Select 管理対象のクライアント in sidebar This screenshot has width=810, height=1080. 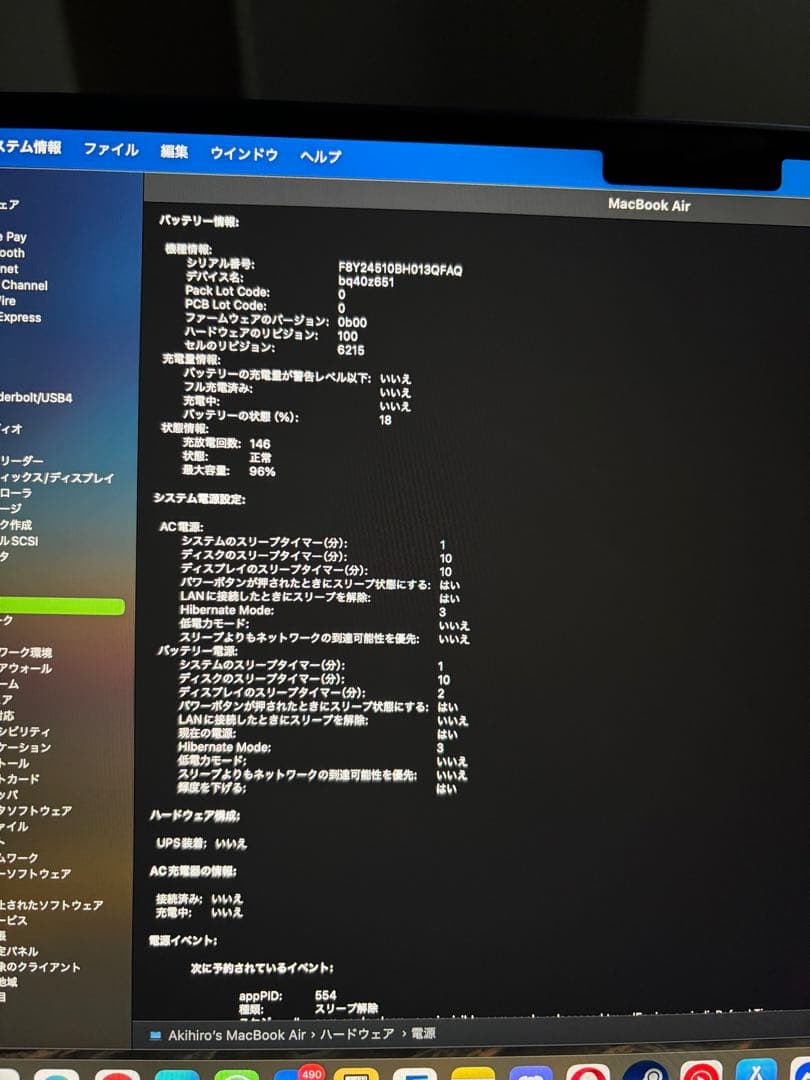click(40, 967)
